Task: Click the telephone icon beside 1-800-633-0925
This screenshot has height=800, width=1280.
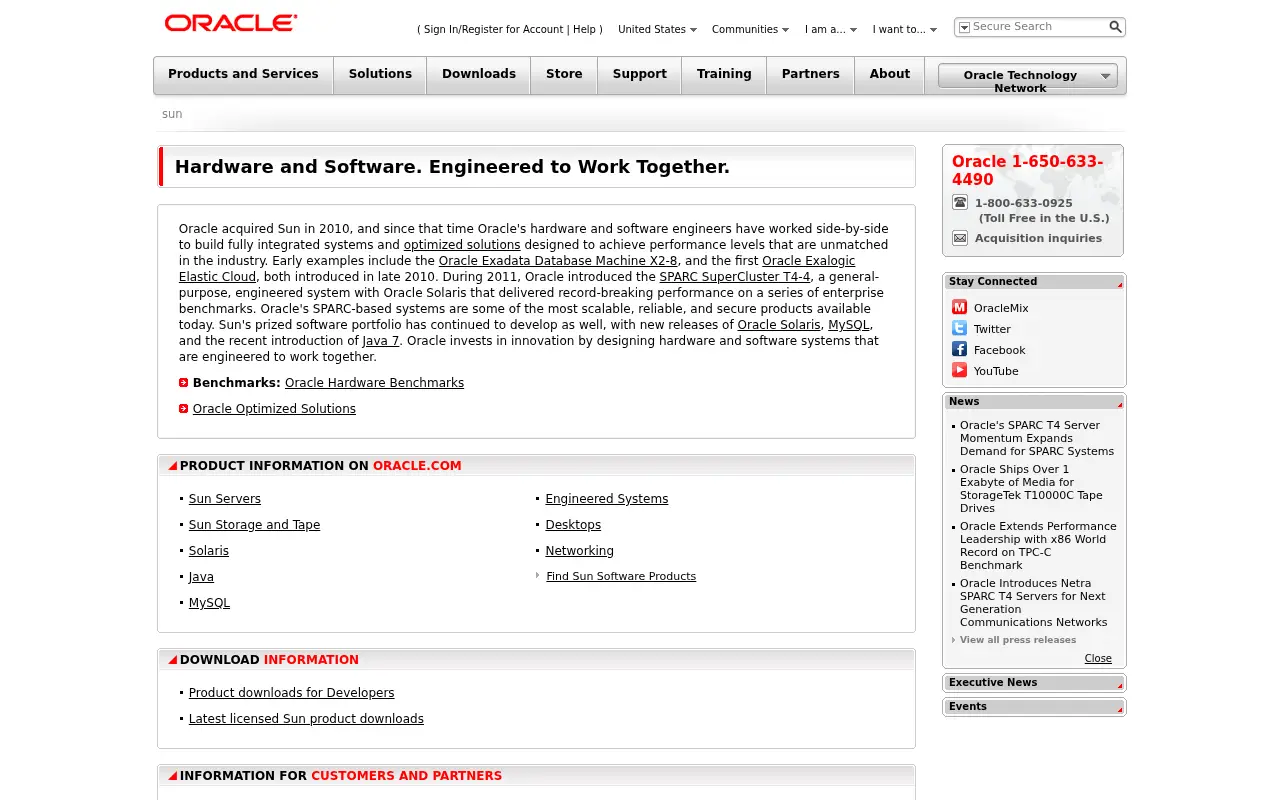Action: click(x=960, y=202)
